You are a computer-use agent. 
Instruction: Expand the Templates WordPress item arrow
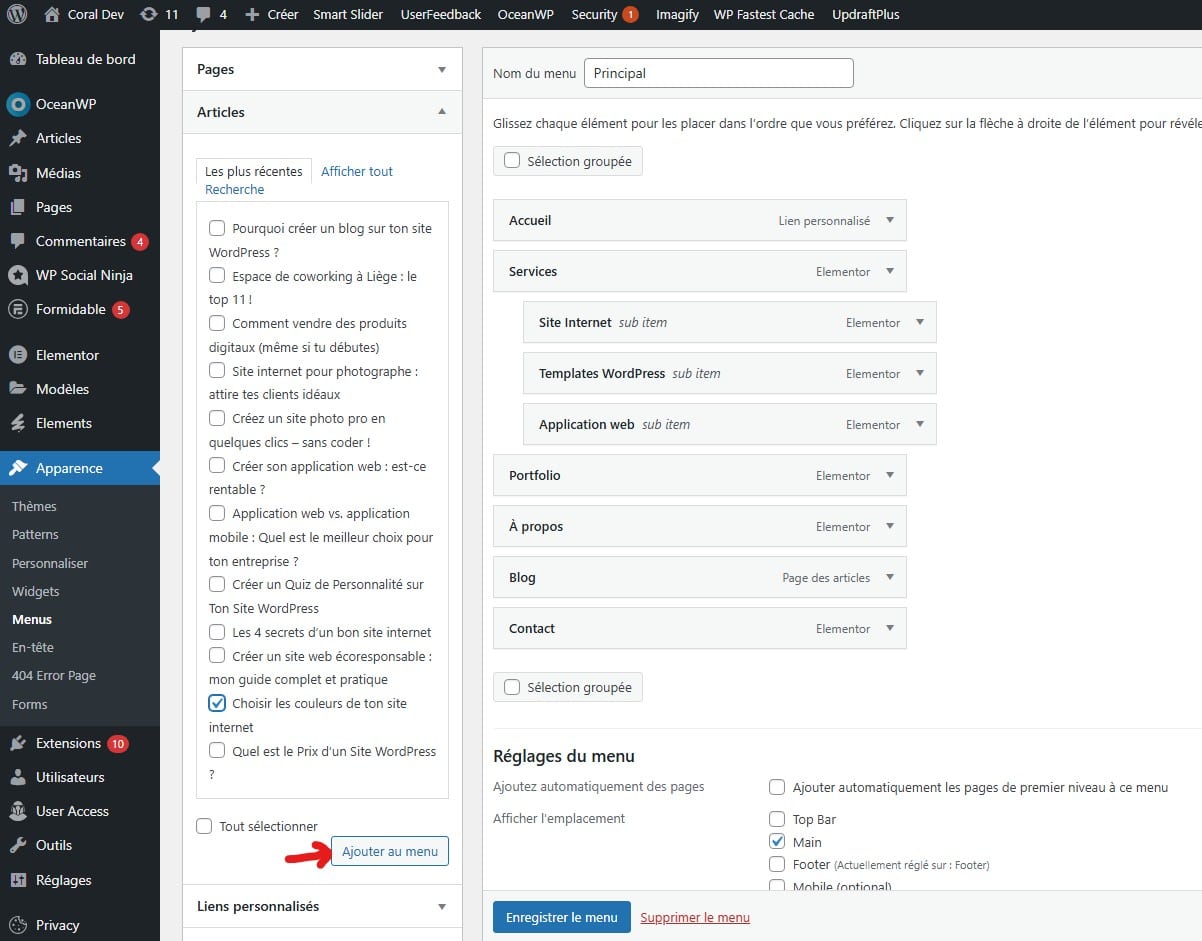920,373
